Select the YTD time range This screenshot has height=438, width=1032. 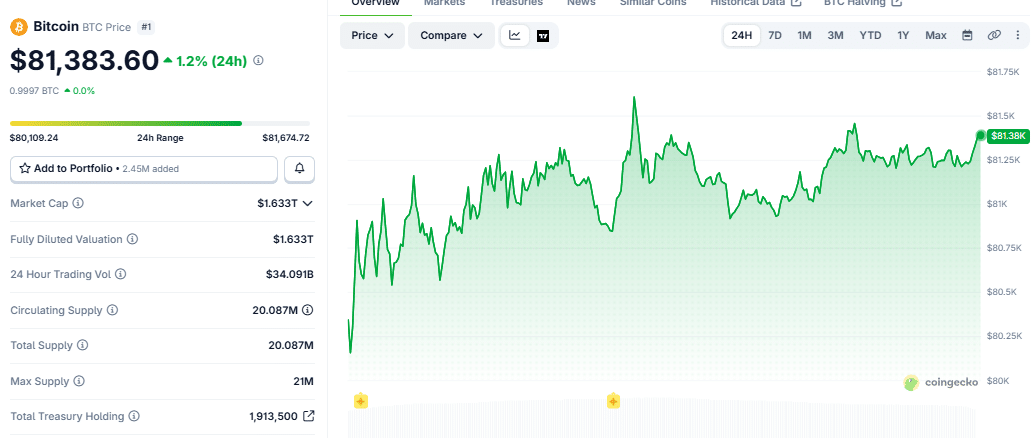870,36
